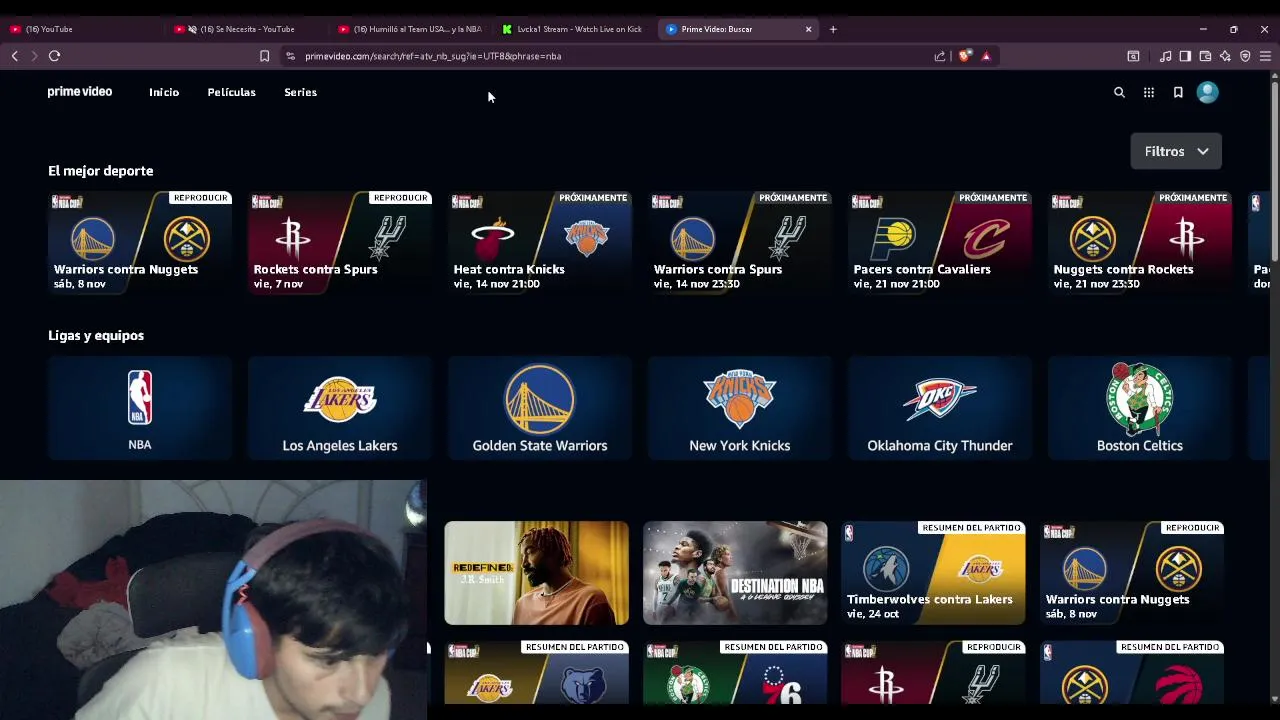Open the music playlist icon in browser toolbar
1280x720 pixels.
[1165, 56]
